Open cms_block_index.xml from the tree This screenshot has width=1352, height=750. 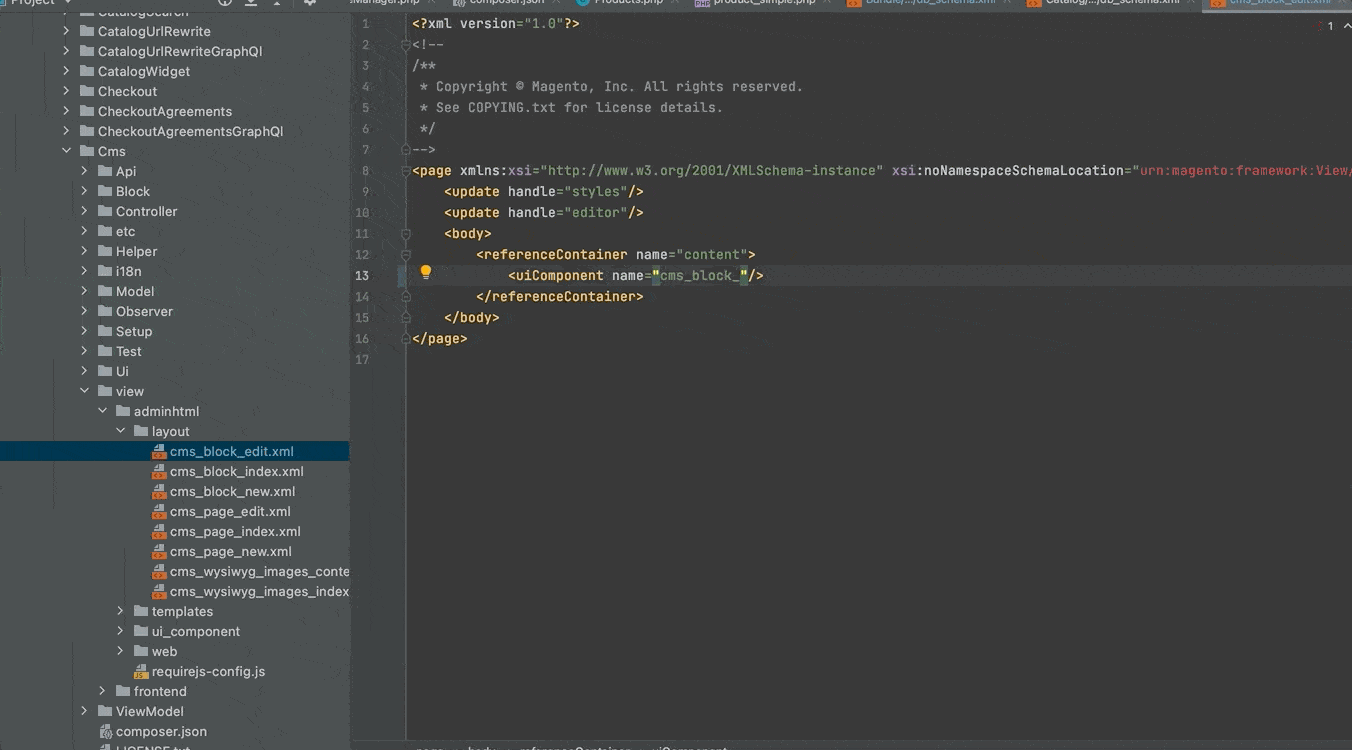pyautogui.click(x=236, y=472)
